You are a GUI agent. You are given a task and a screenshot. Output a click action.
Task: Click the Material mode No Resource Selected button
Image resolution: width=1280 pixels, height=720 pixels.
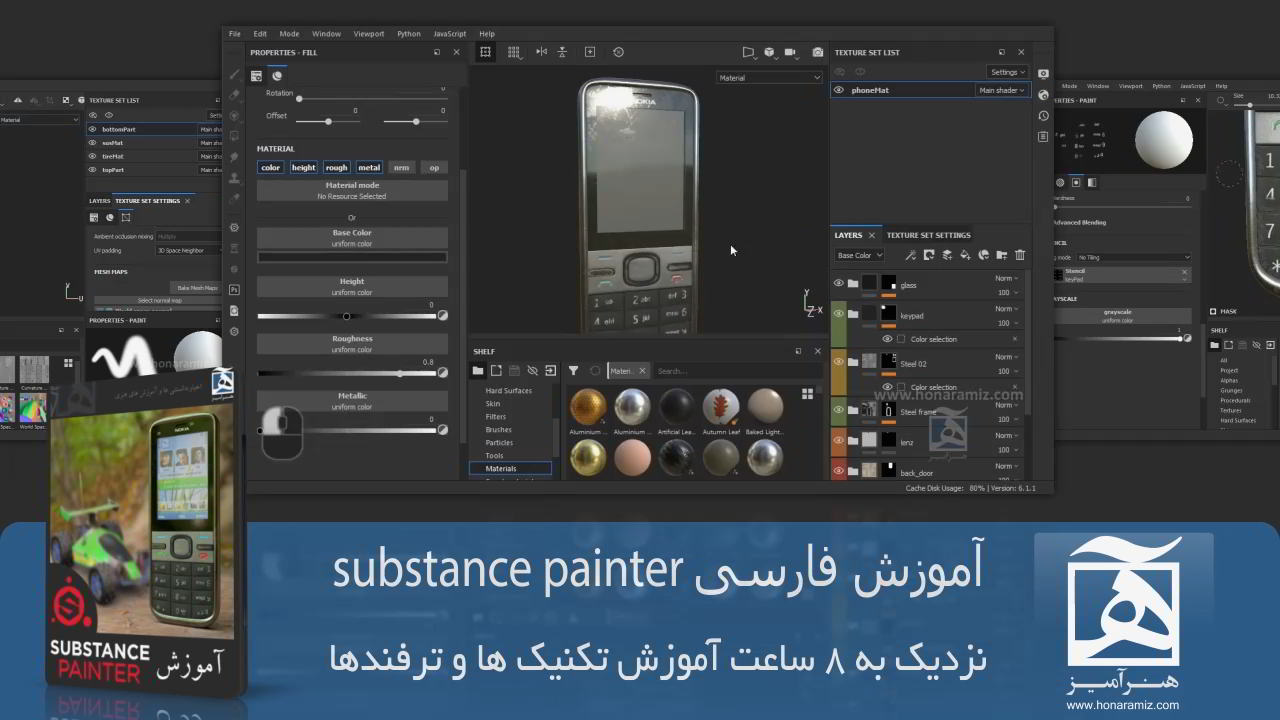352,190
